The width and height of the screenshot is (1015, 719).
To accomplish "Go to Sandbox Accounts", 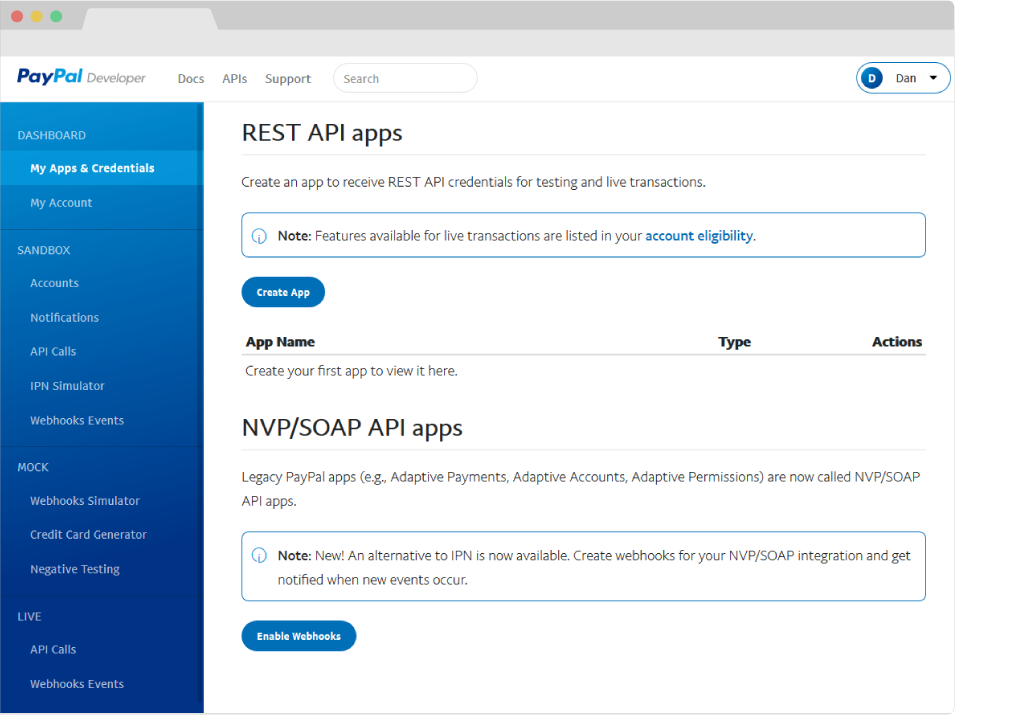I will pyautogui.click(x=54, y=283).
